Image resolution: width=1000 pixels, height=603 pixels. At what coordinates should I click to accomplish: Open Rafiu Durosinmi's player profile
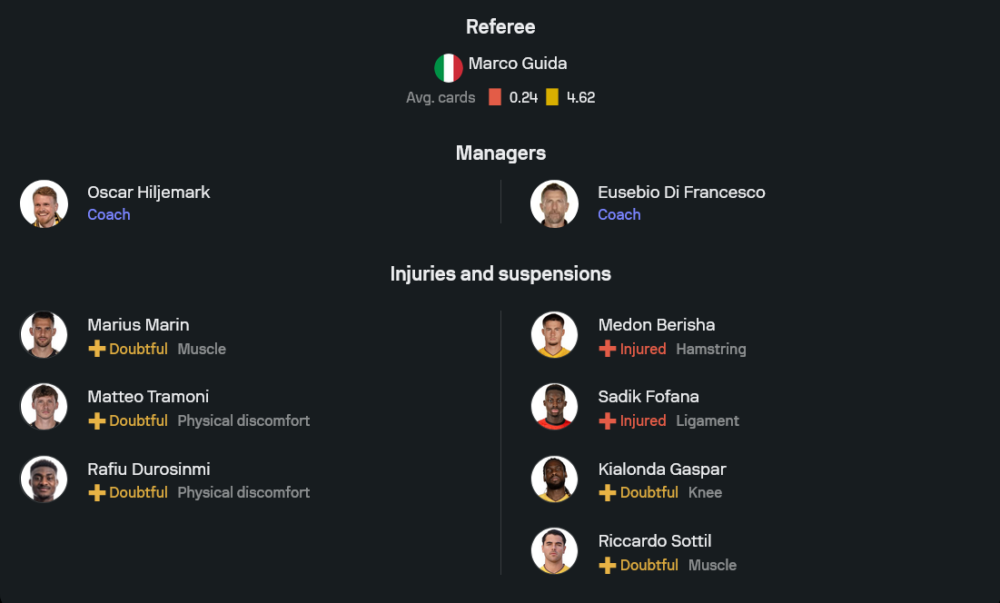(x=148, y=469)
